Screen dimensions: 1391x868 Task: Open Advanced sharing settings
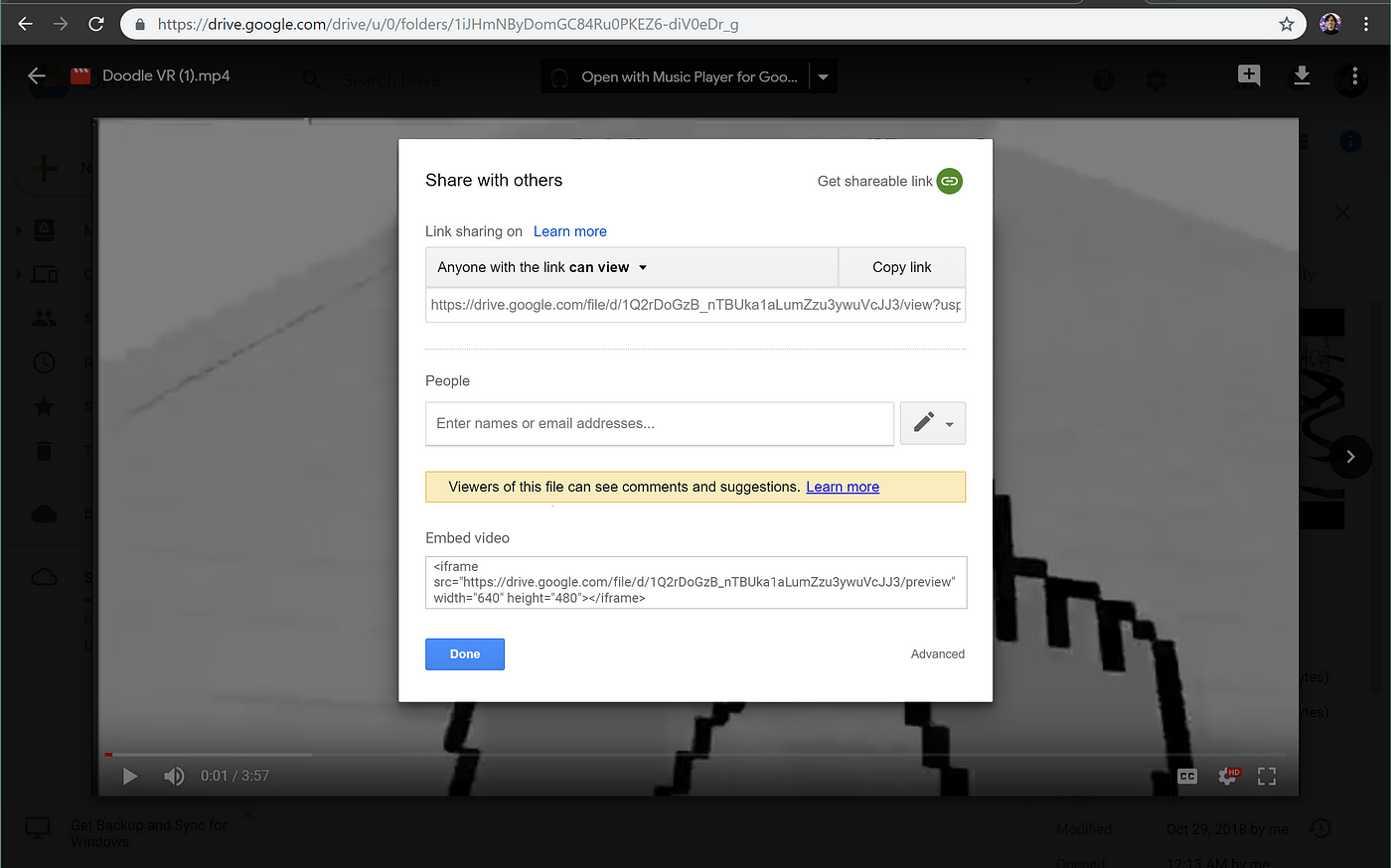(938, 653)
